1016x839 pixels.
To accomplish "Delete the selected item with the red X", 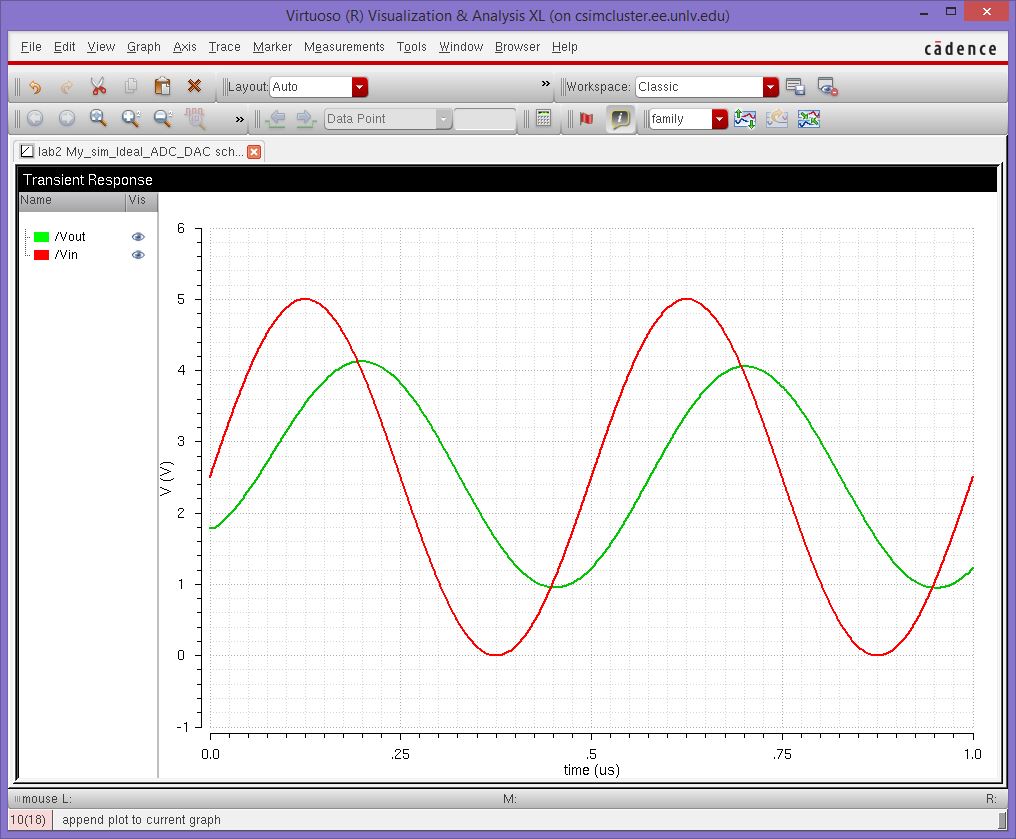I will 194,87.
